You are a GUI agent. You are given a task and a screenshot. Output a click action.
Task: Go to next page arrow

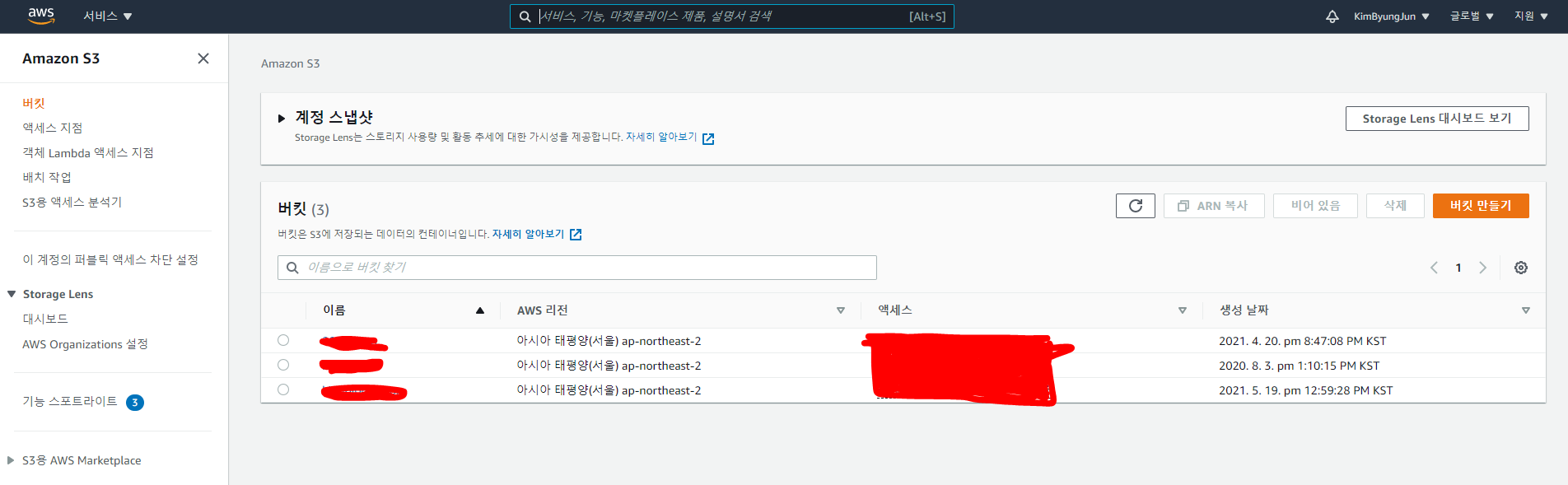(1483, 268)
